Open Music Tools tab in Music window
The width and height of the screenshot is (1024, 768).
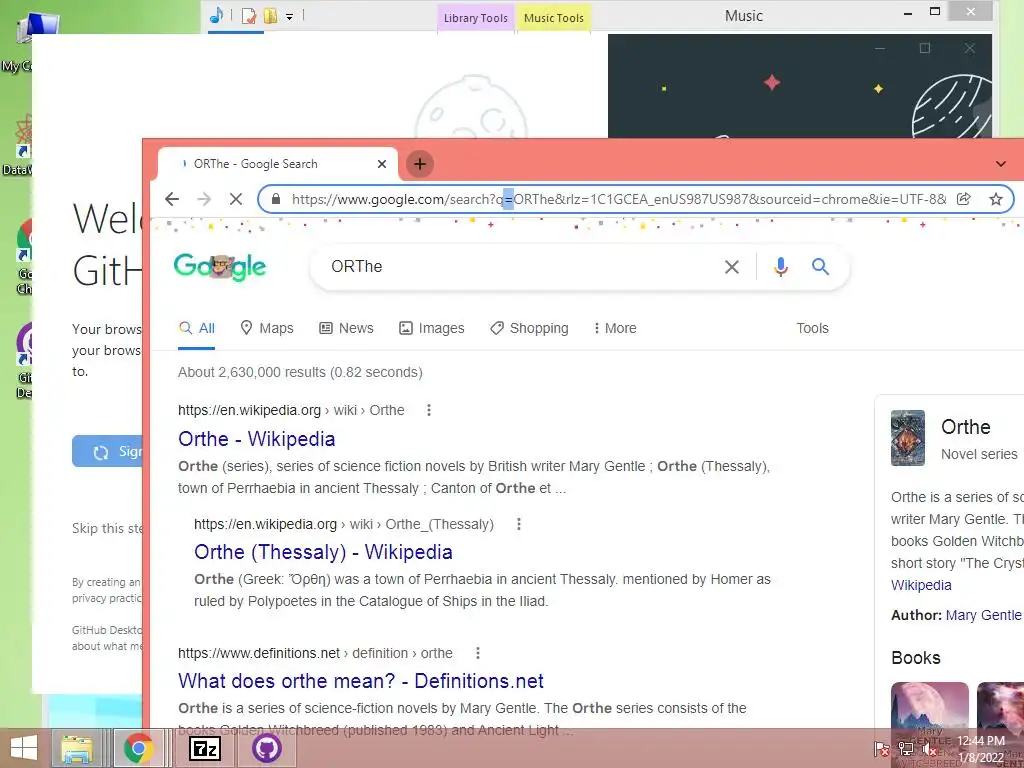point(553,18)
